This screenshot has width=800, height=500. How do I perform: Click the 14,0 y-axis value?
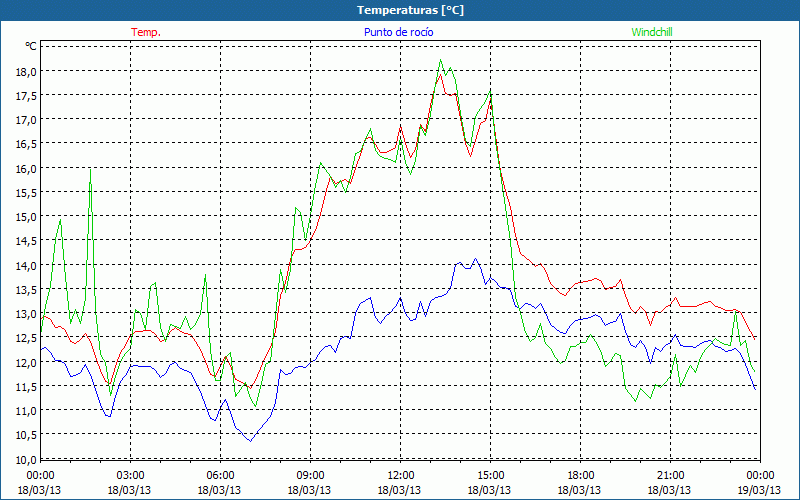pos(28,265)
